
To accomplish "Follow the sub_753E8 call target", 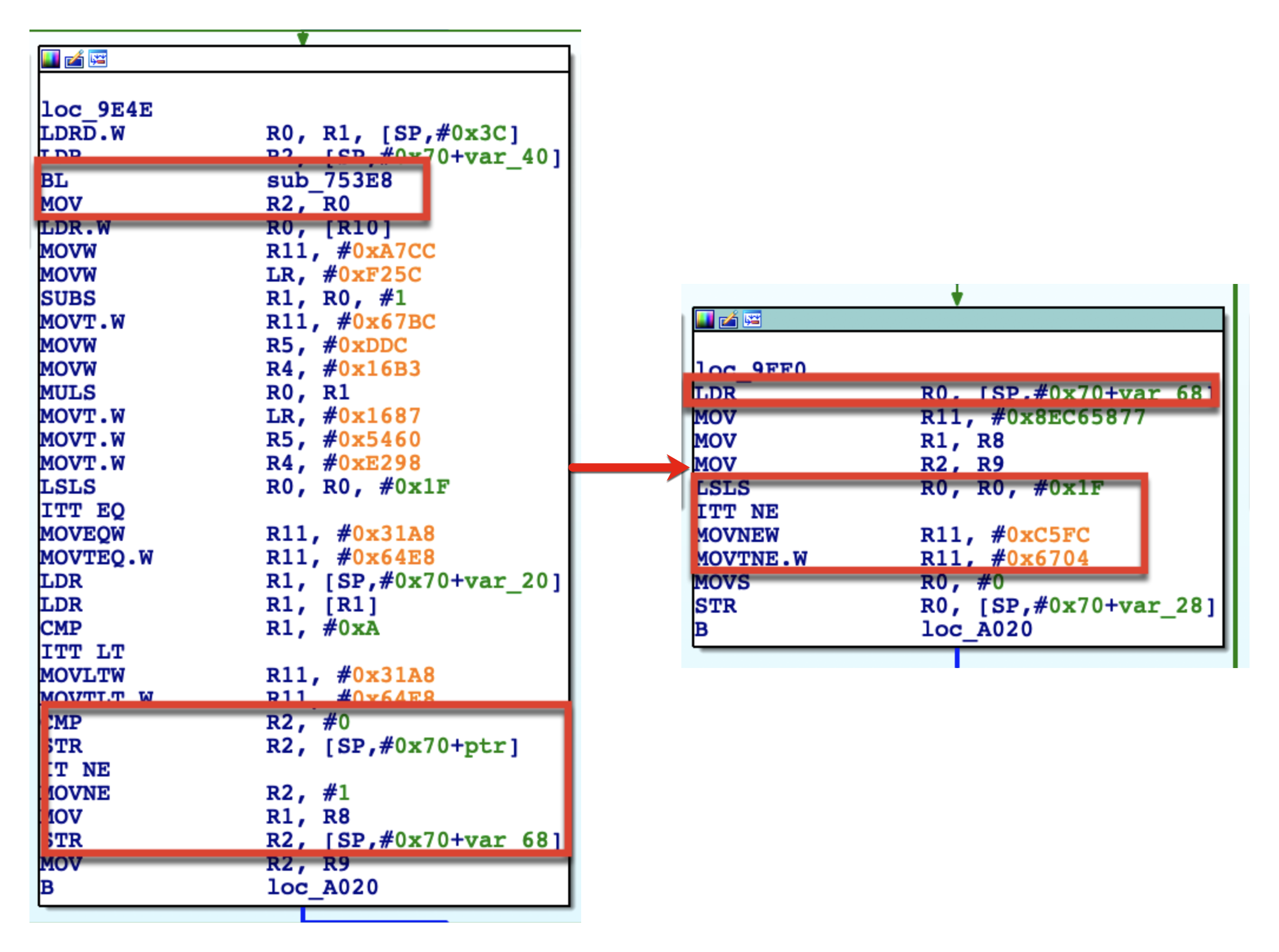I will (x=329, y=180).
